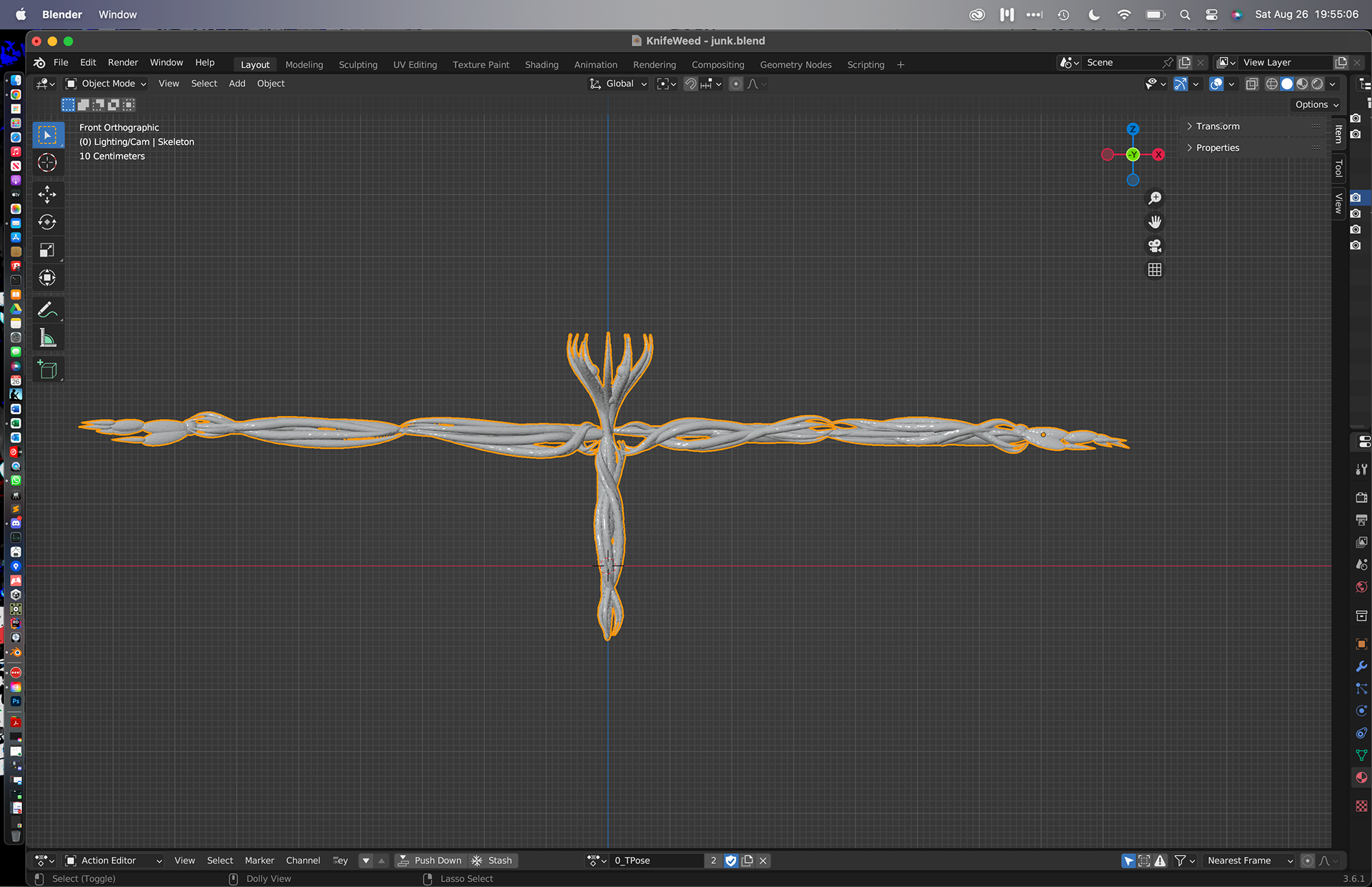Image resolution: width=1372 pixels, height=887 pixels.
Task: Pin the scene with the pin icon
Action: (x=1168, y=63)
